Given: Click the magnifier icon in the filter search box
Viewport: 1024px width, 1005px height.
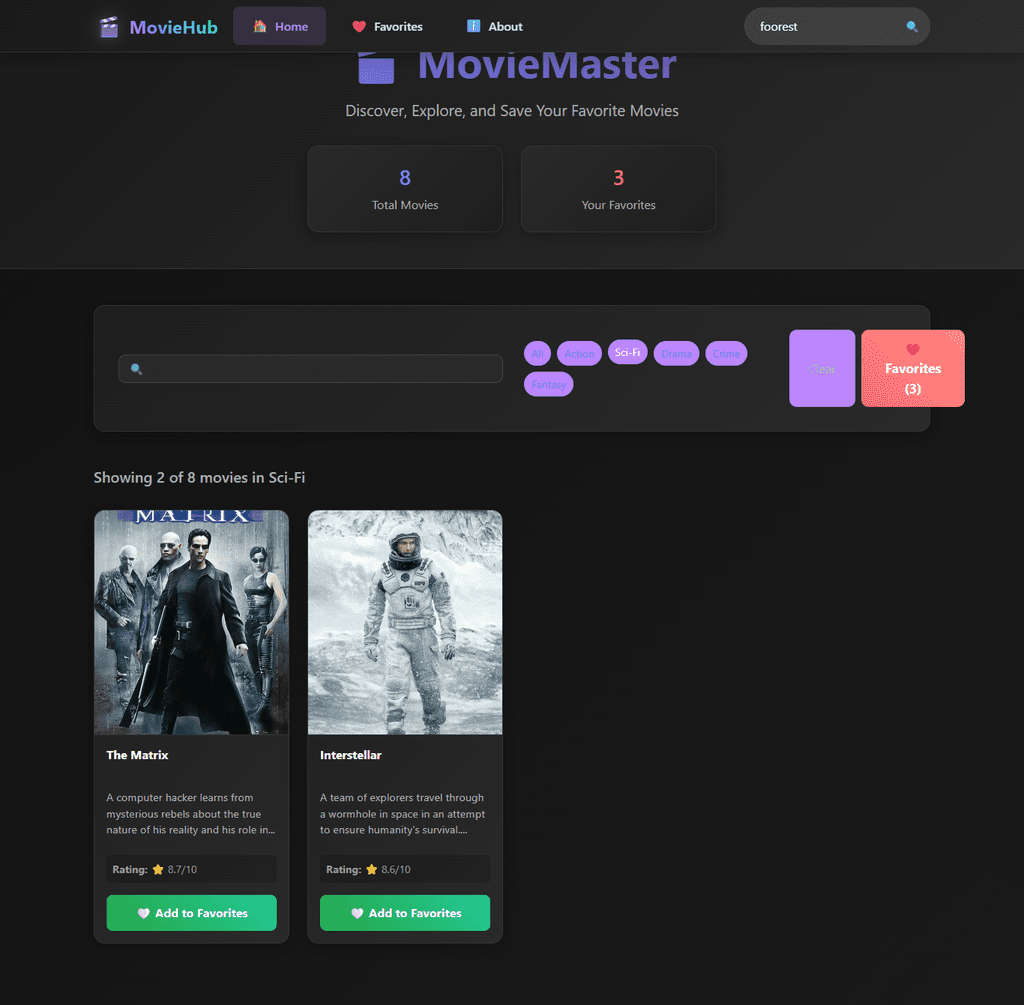Looking at the screenshot, I should (136, 369).
